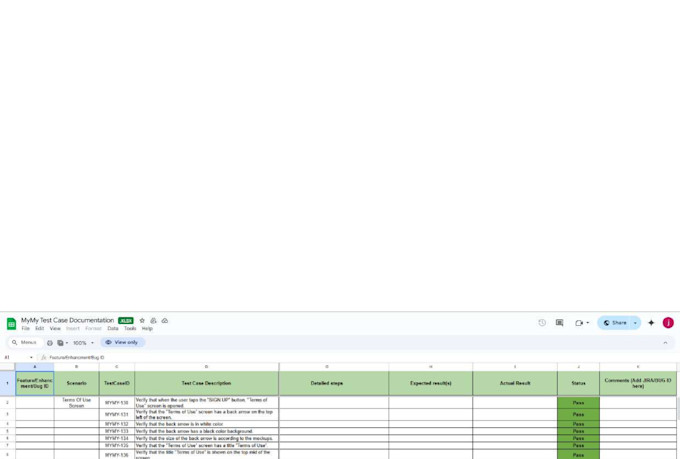Select column D header
This screenshot has height=459, width=680.
pos(206,367)
